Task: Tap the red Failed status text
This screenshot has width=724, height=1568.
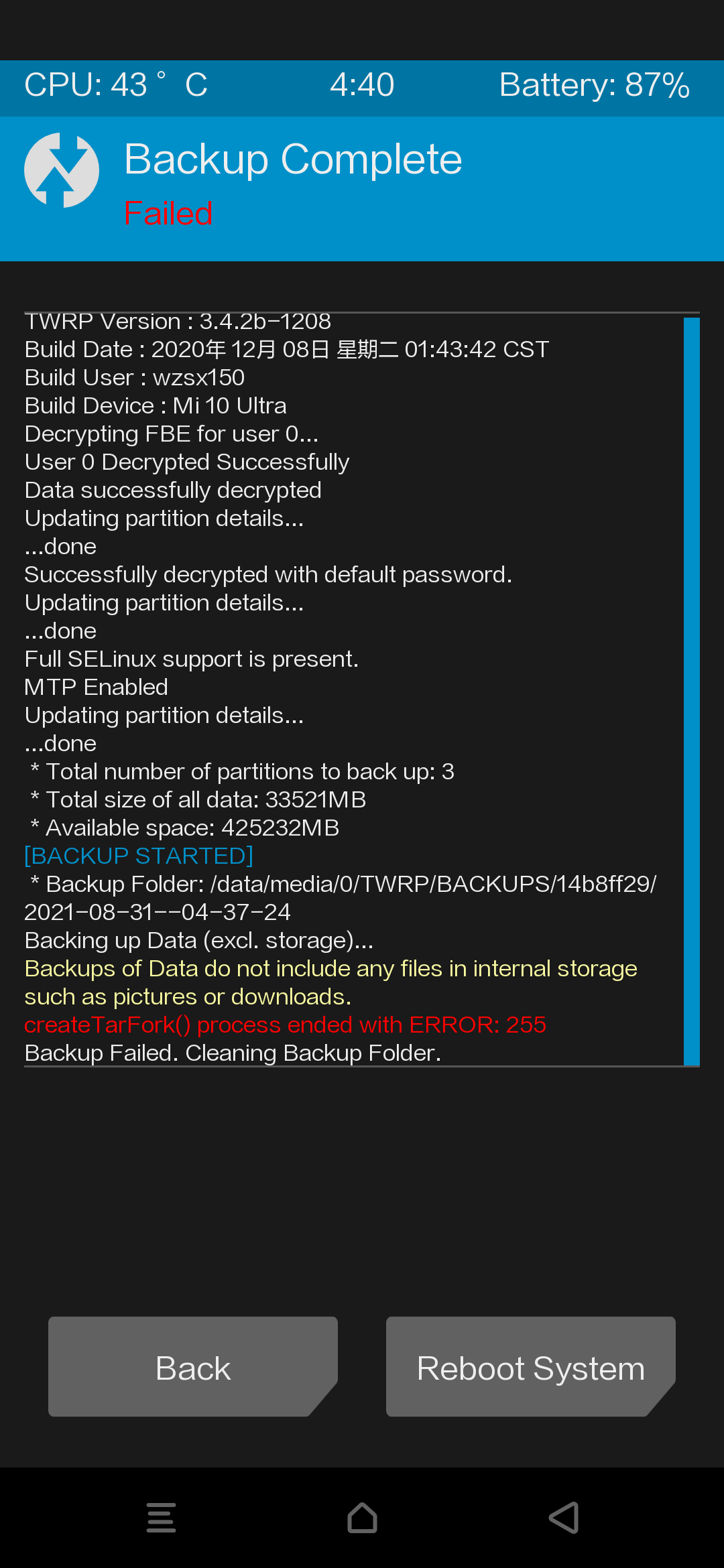Action: click(168, 214)
